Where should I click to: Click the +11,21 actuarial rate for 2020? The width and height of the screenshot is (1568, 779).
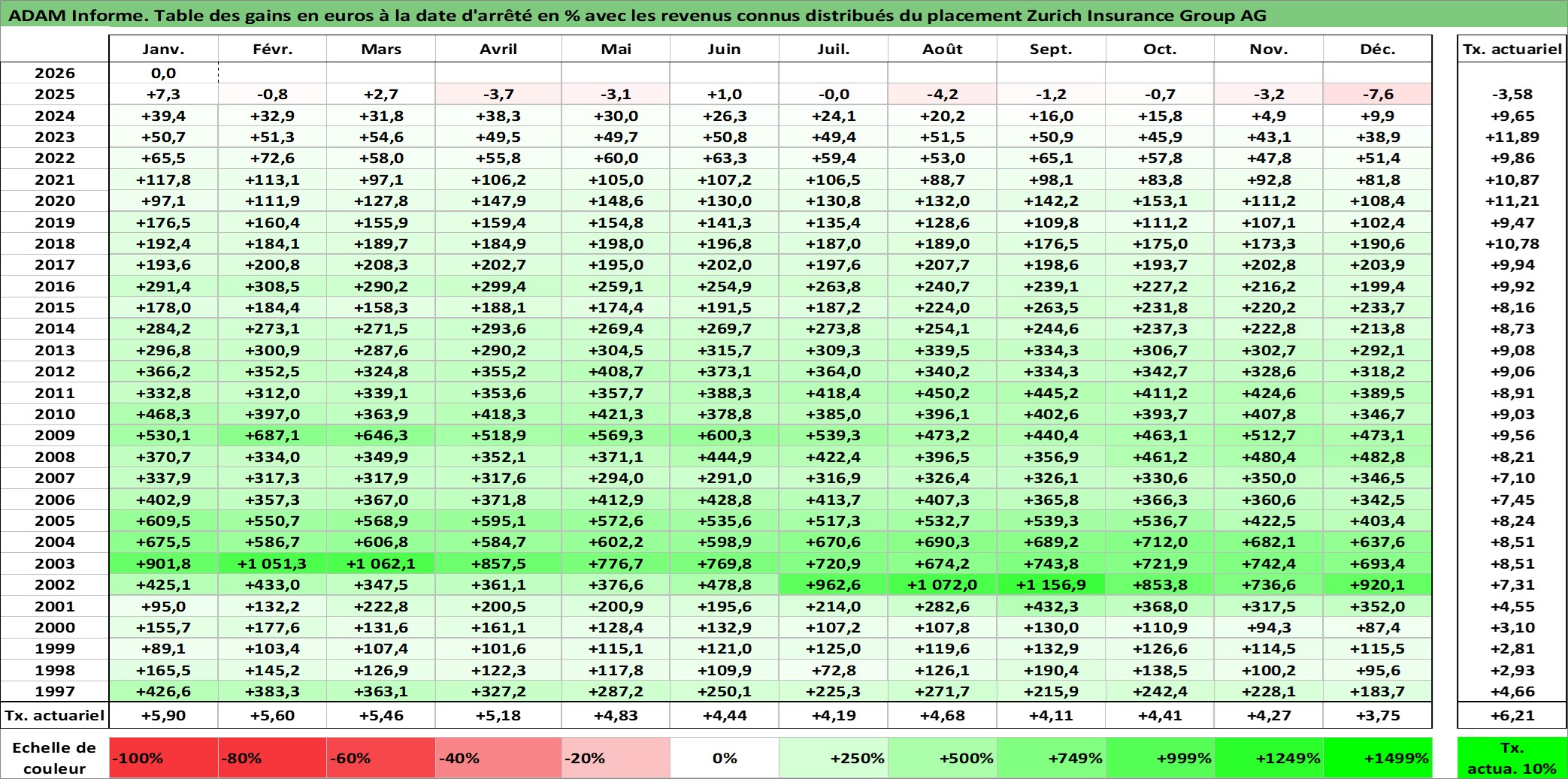pyautogui.click(x=1512, y=201)
